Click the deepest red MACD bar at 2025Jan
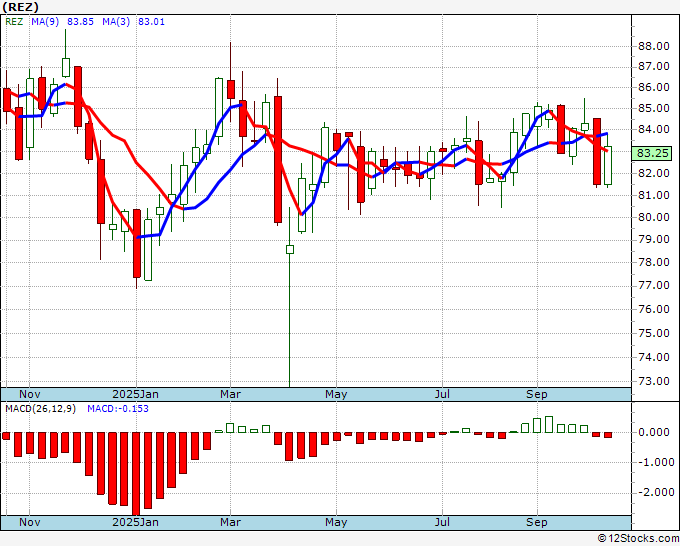The height and width of the screenshot is (546, 680). (x=136, y=474)
